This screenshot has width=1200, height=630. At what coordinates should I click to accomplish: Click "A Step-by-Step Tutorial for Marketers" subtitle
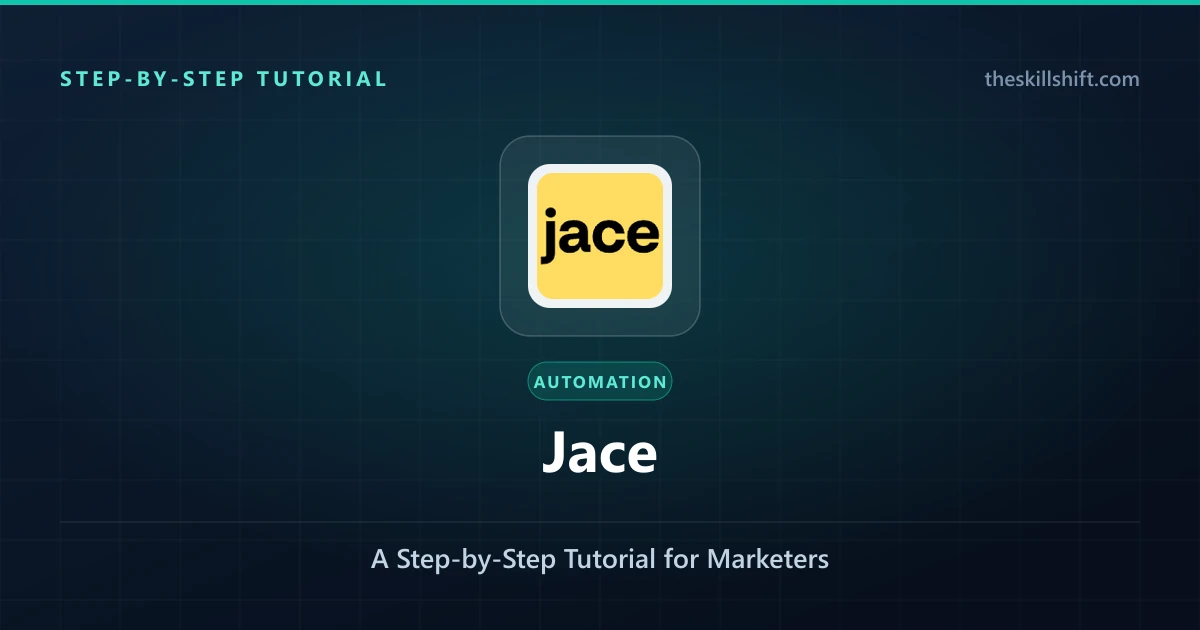point(600,559)
